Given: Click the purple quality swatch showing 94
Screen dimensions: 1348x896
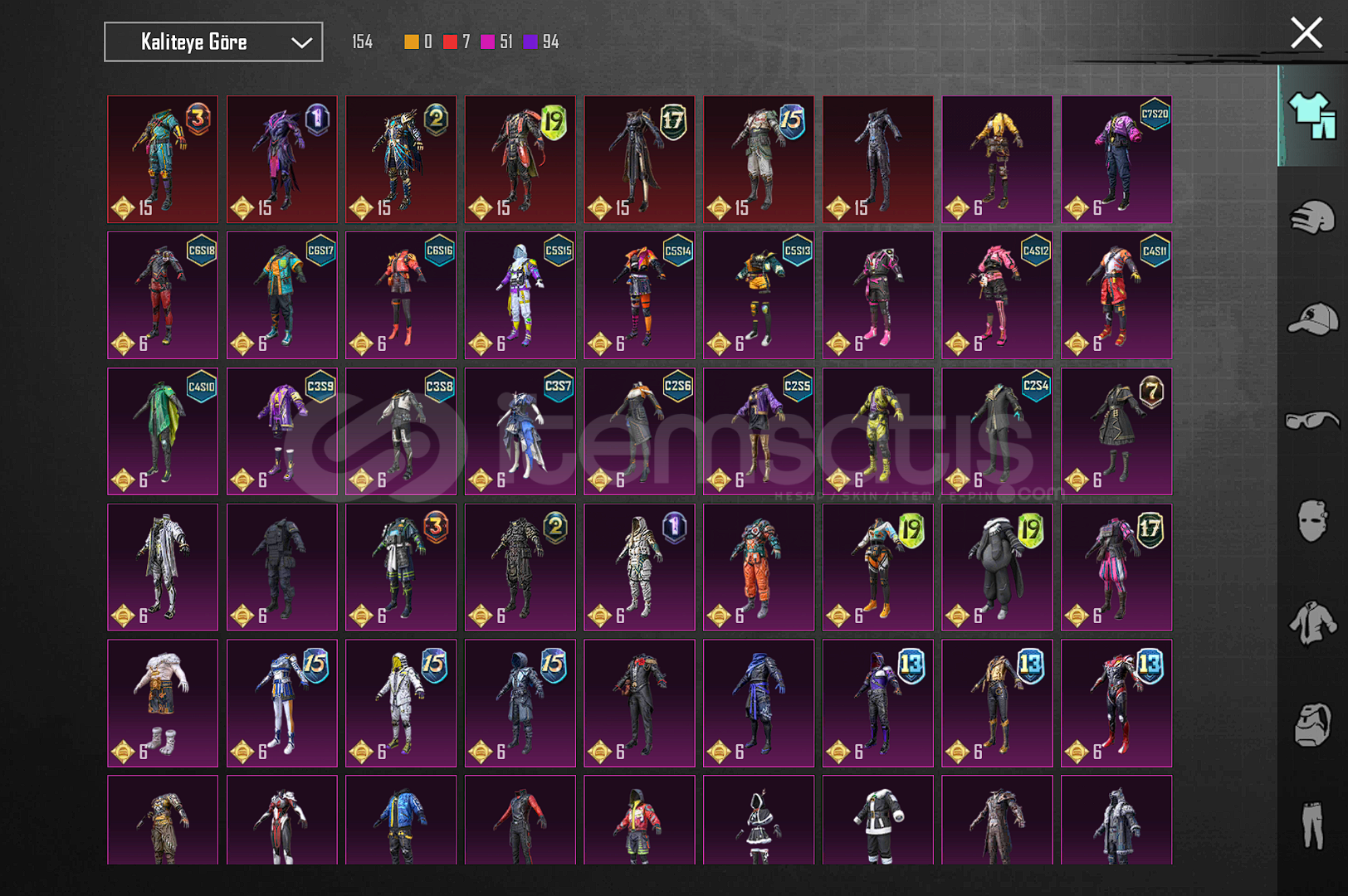Looking at the screenshot, I should [x=530, y=41].
